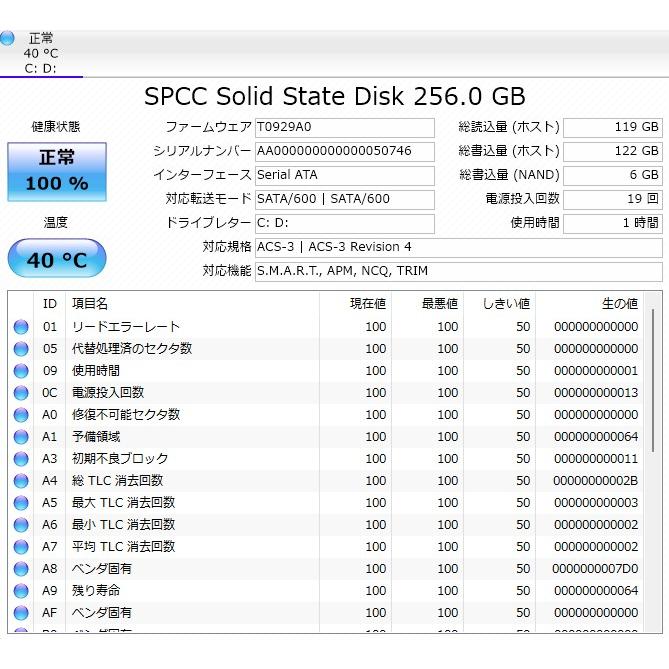Select the リードエラーレート attribute name
Viewport: 669px width, 669px height.
[126, 327]
